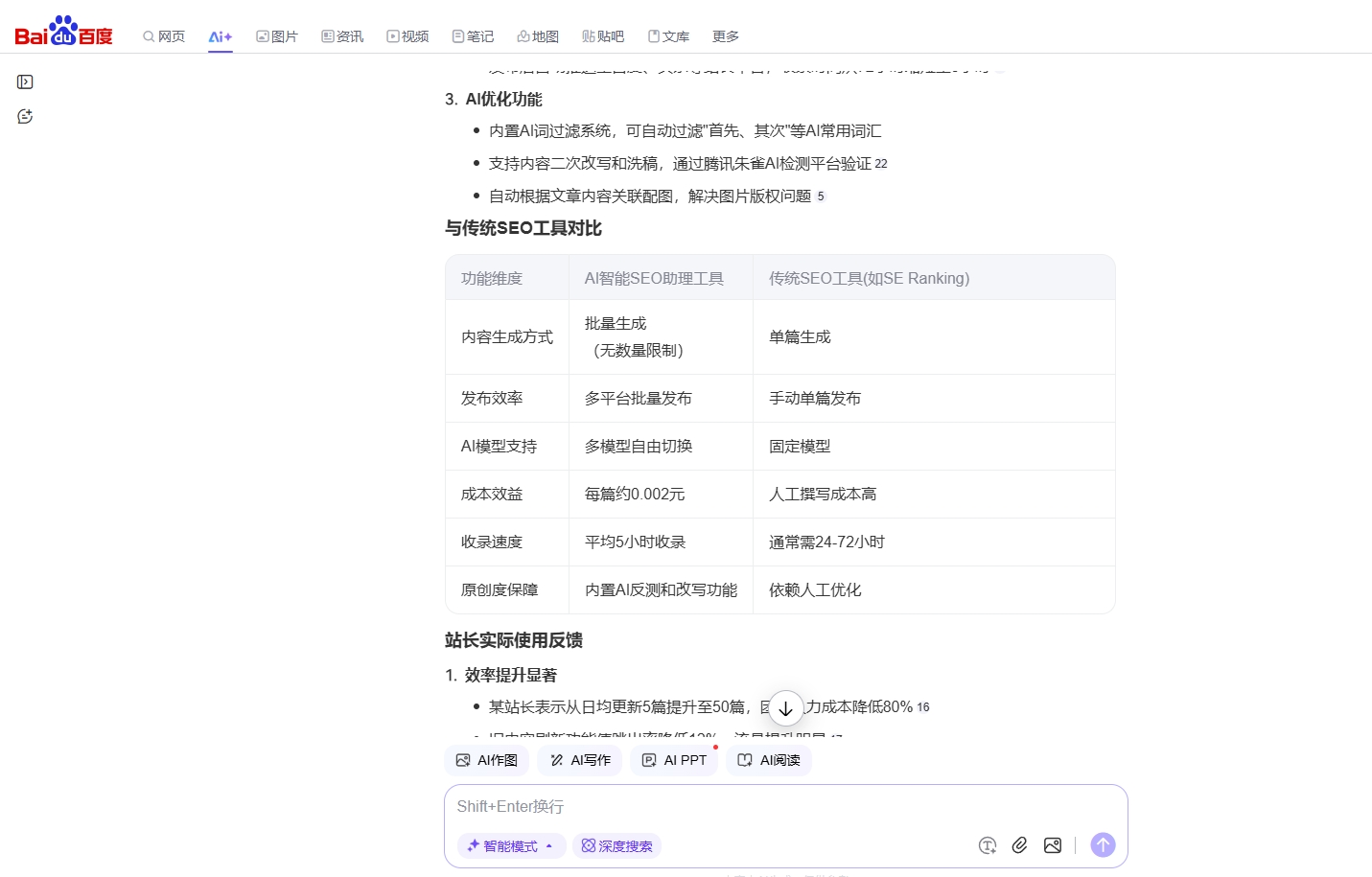Screen dimensions: 1372x877
Task: Switch to the 视频 tab
Action: [407, 35]
